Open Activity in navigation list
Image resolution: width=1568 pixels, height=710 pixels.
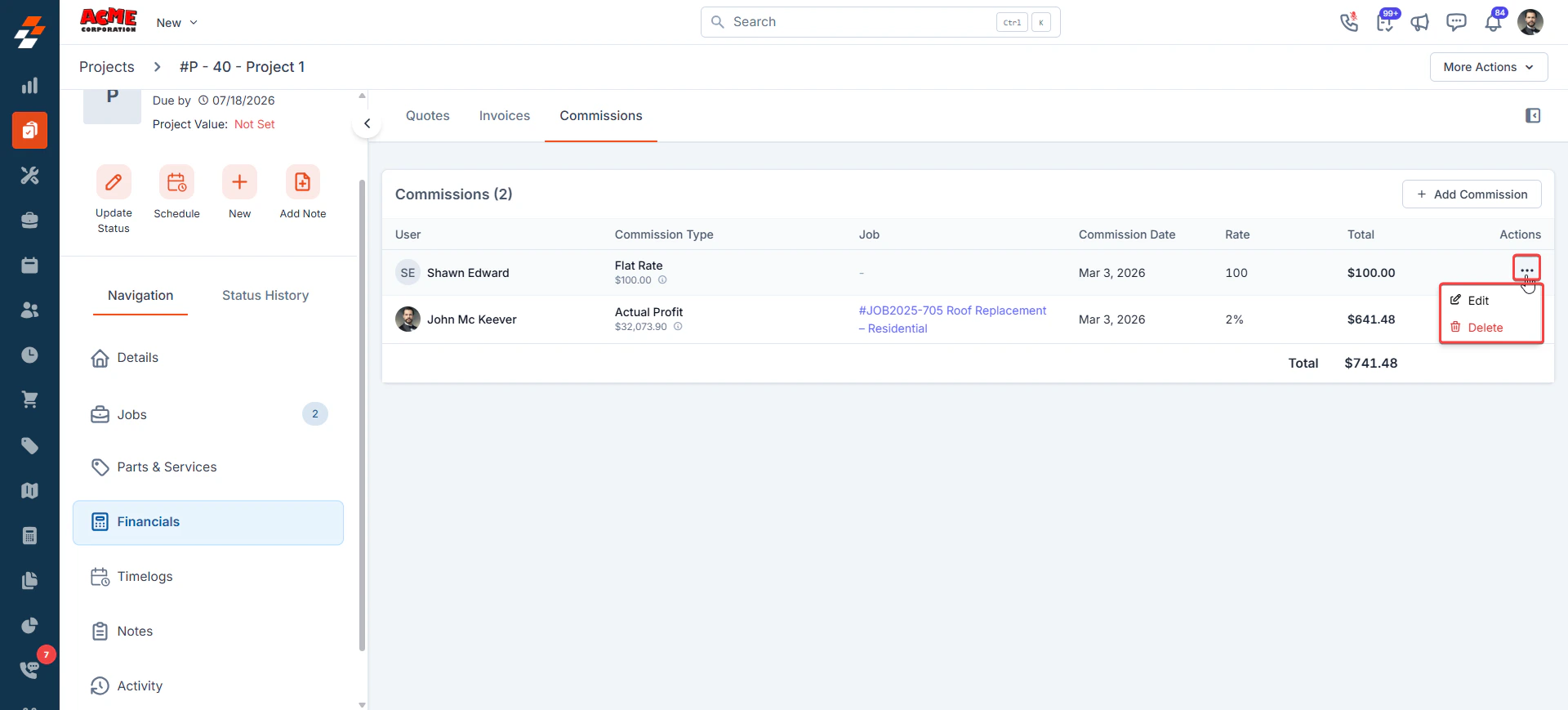coord(208,686)
